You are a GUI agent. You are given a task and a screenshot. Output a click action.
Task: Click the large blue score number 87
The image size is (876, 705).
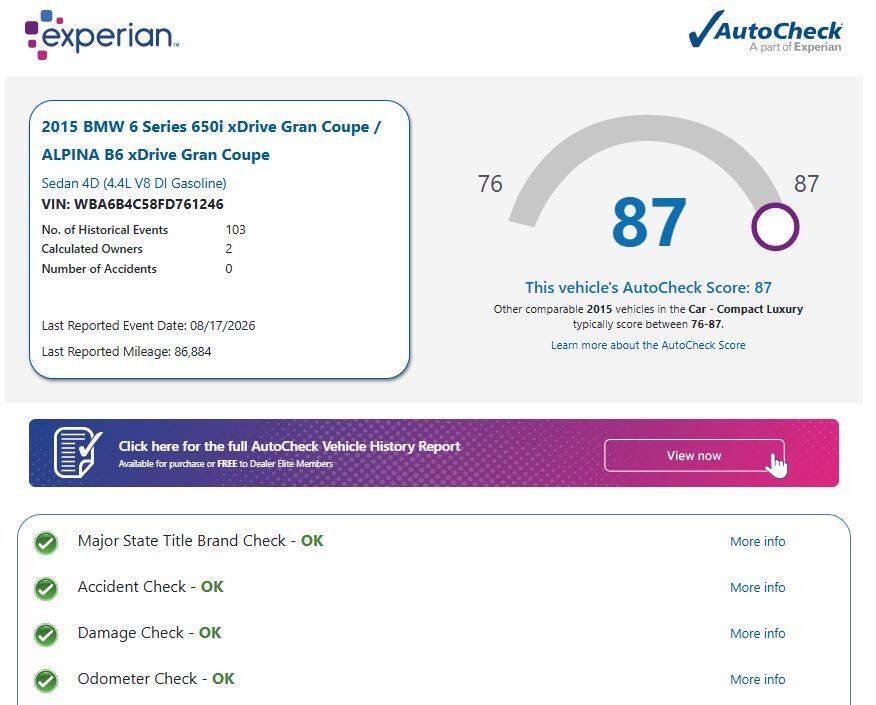click(649, 222)
